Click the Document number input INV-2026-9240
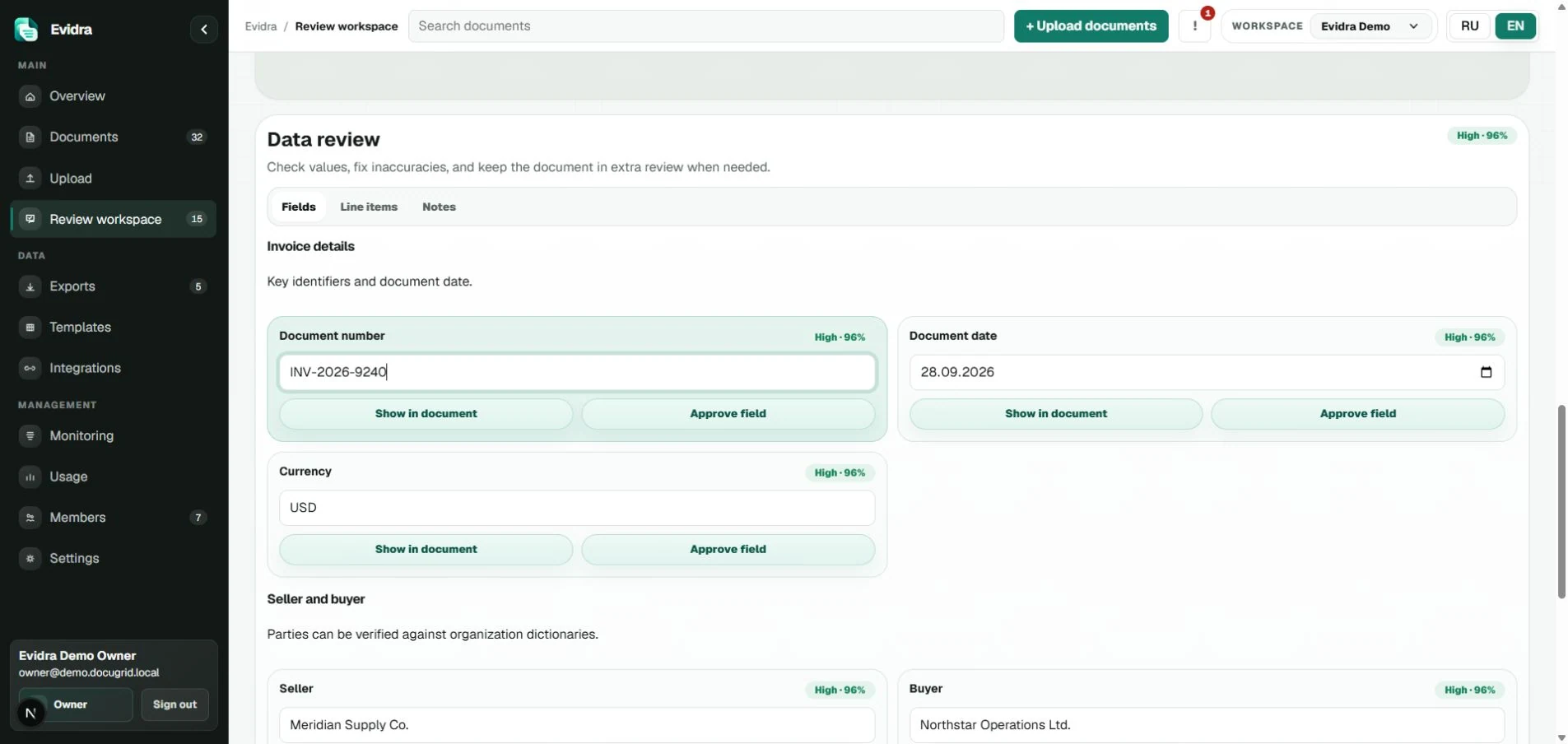The image size is (1568, 744). [x=577, y=372]
